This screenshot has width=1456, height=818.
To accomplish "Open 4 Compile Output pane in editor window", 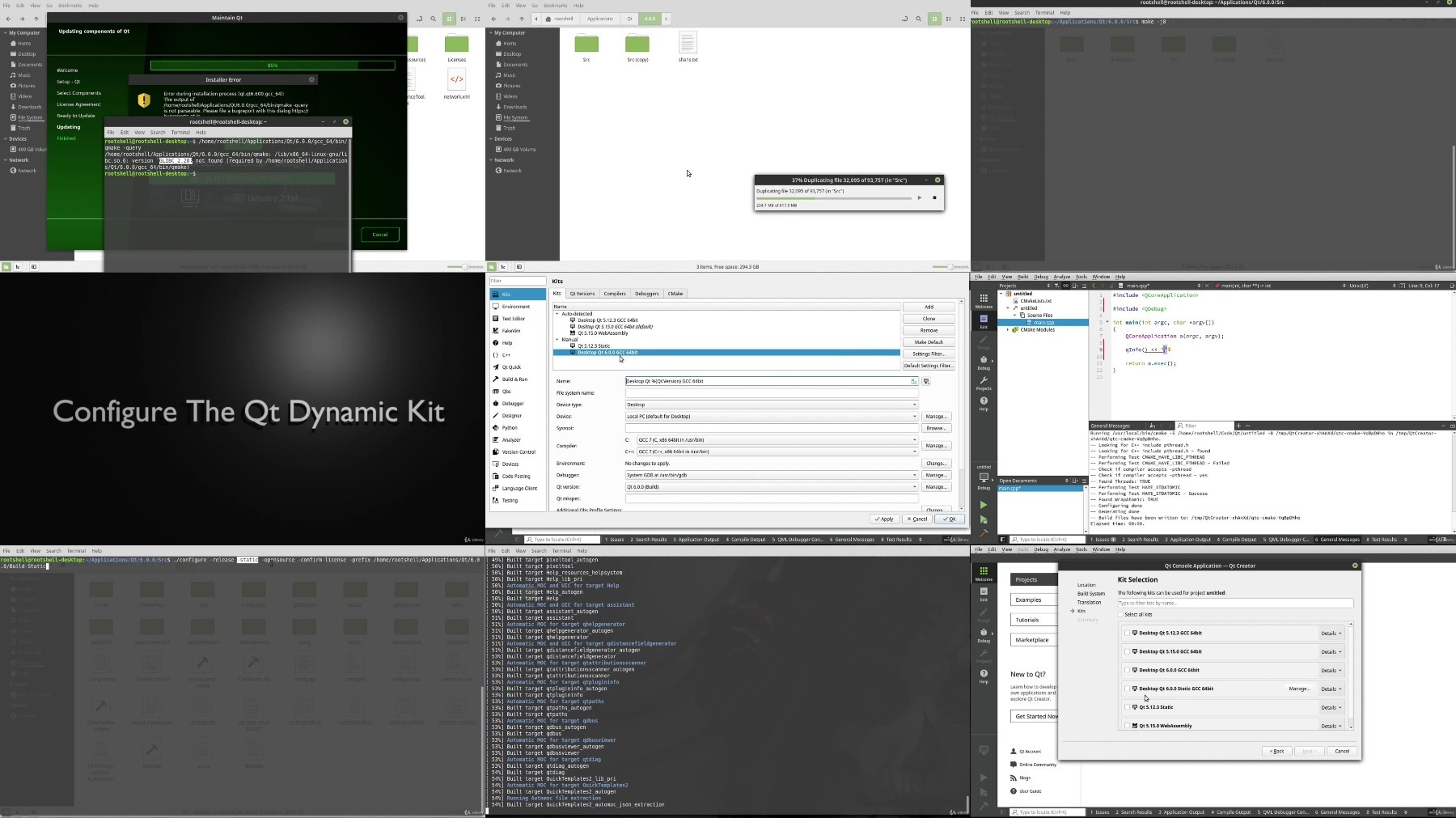I will click(1238, 540).
